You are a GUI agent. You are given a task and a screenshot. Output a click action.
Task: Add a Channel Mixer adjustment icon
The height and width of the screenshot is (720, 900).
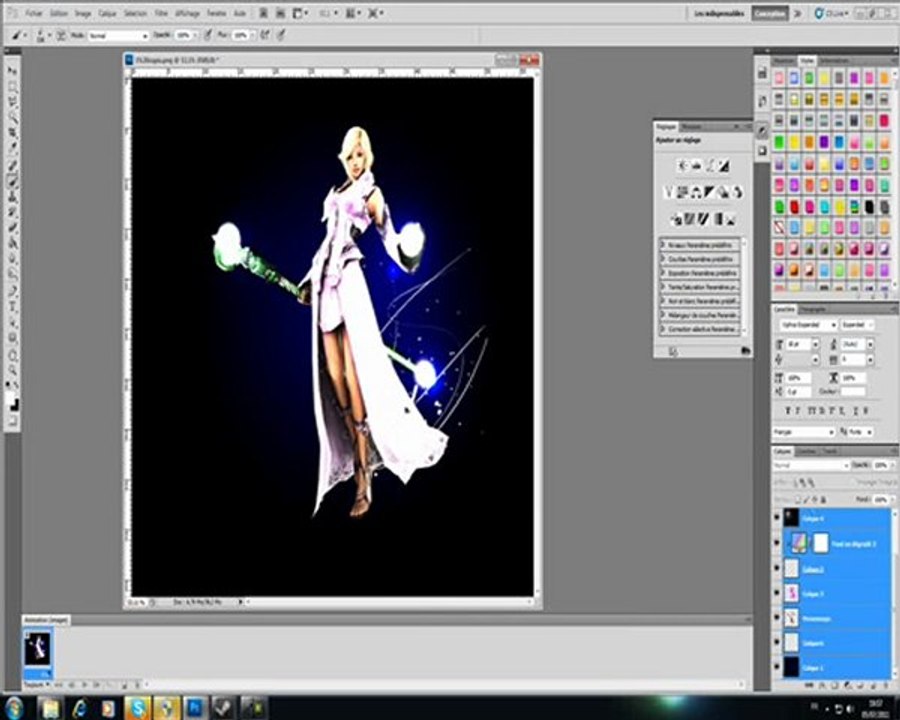click(738, 192)
